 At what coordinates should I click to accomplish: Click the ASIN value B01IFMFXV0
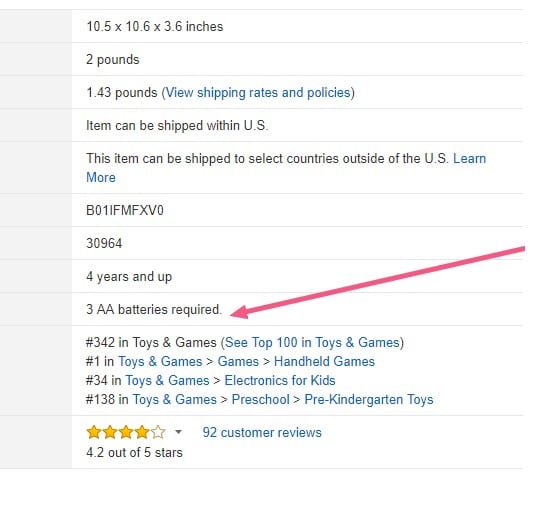click(x=125, y=211)
